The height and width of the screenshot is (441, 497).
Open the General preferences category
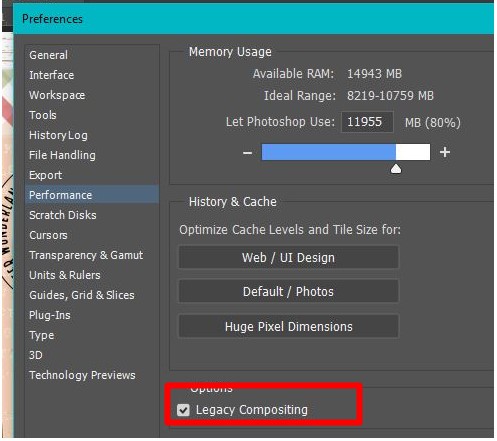coord(49,55)
